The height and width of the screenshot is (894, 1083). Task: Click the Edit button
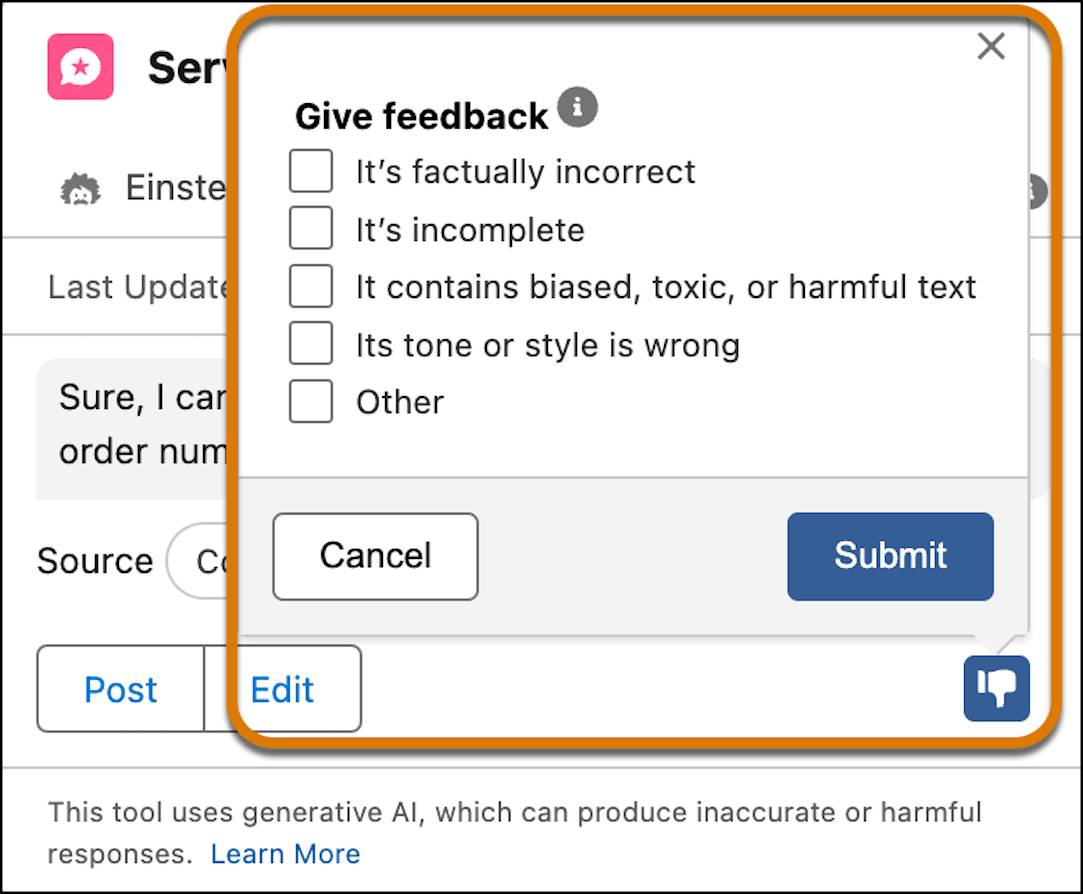(282, 689)
